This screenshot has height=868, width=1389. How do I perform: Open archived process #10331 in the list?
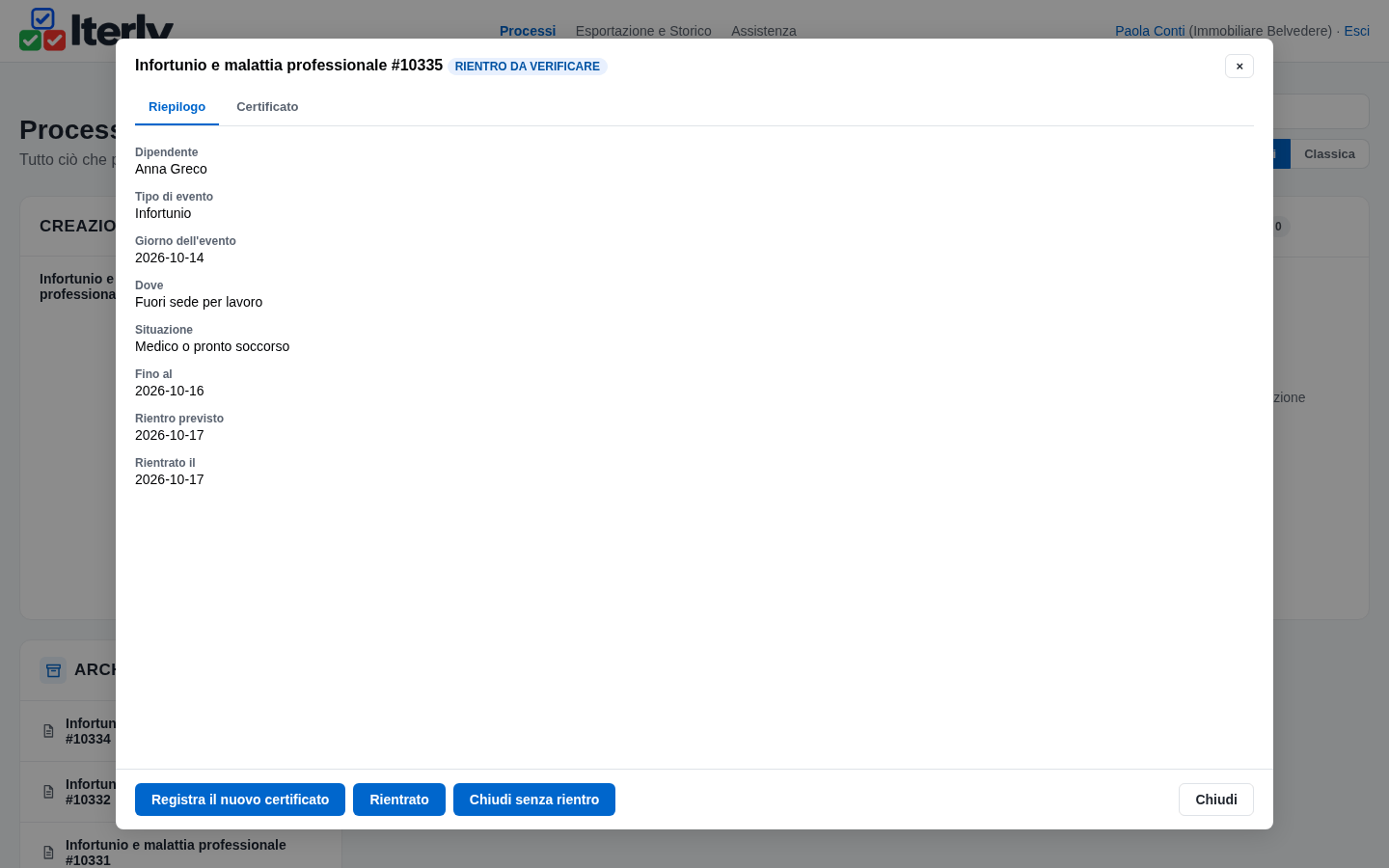coord(180,853)
